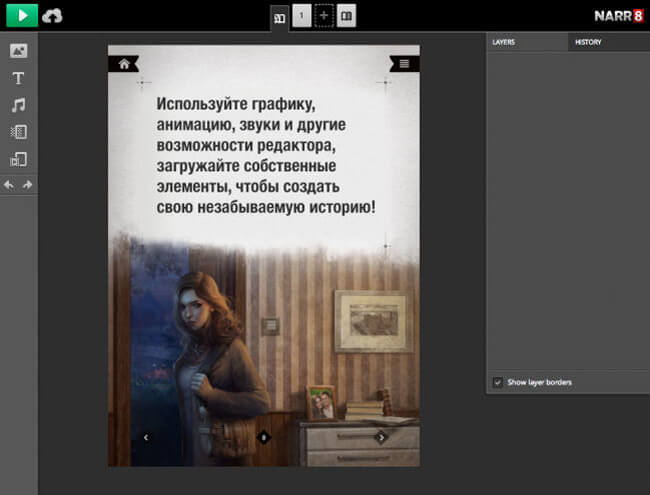Select the Text tool
This screenshot has height=495, width=650.
(x=18, y=78)
